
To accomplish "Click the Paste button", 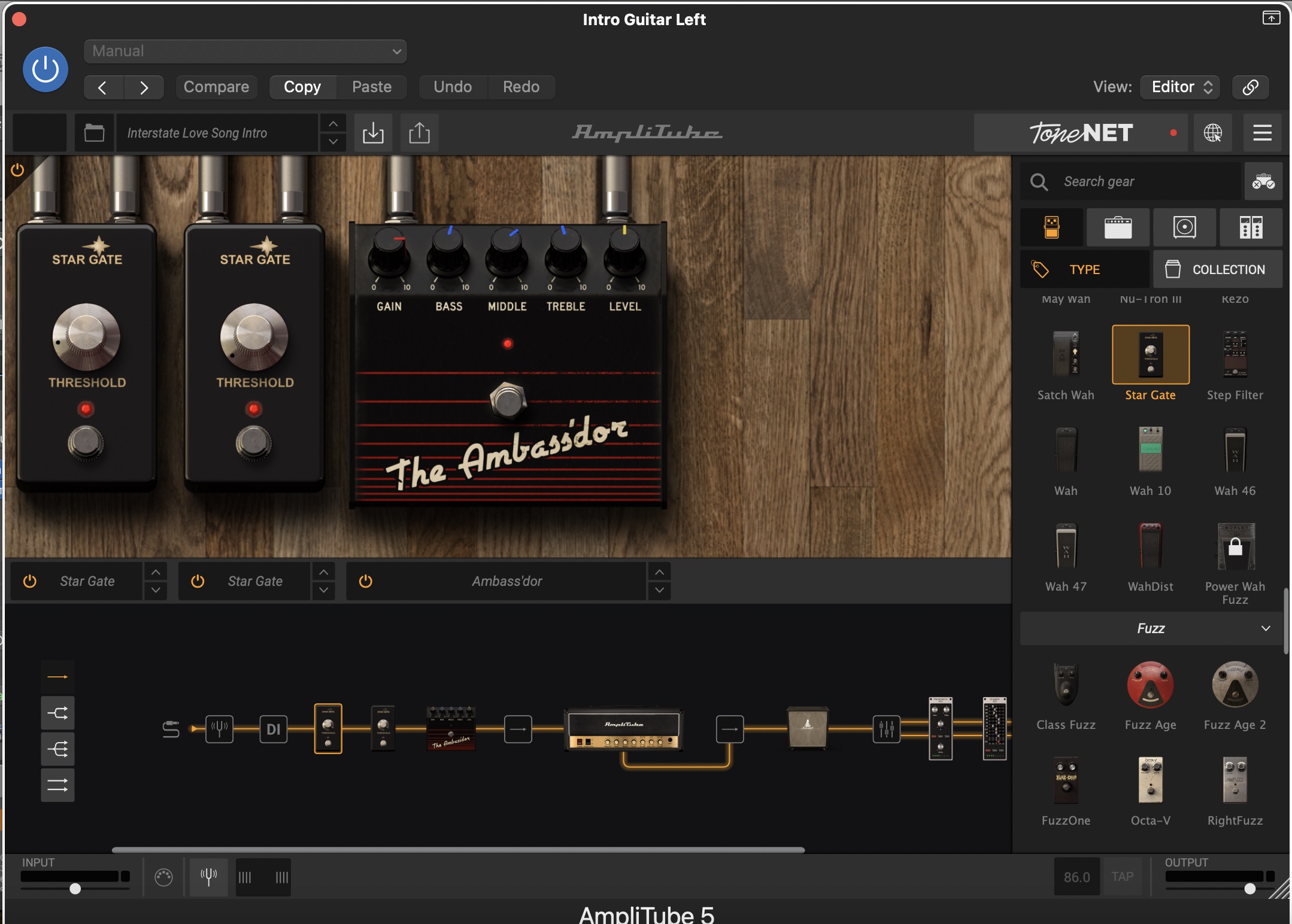I will (x=372, y=87).
